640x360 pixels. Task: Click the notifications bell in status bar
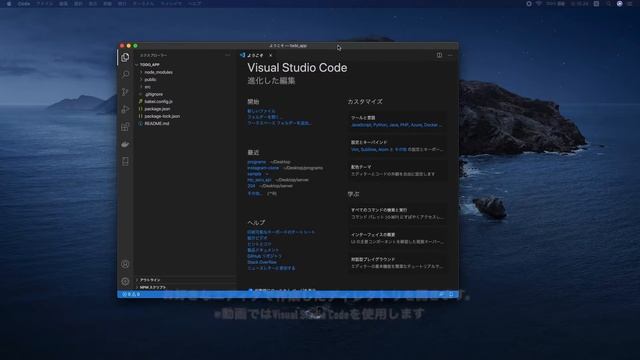[x=451, y=294]
